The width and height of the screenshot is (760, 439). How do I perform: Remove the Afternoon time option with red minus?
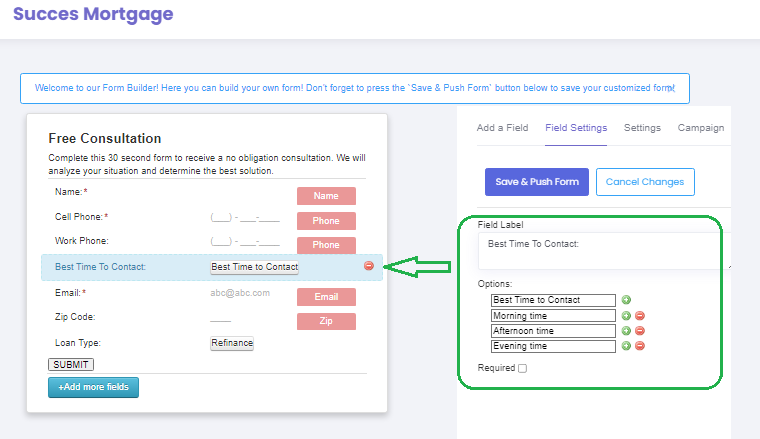640,330
